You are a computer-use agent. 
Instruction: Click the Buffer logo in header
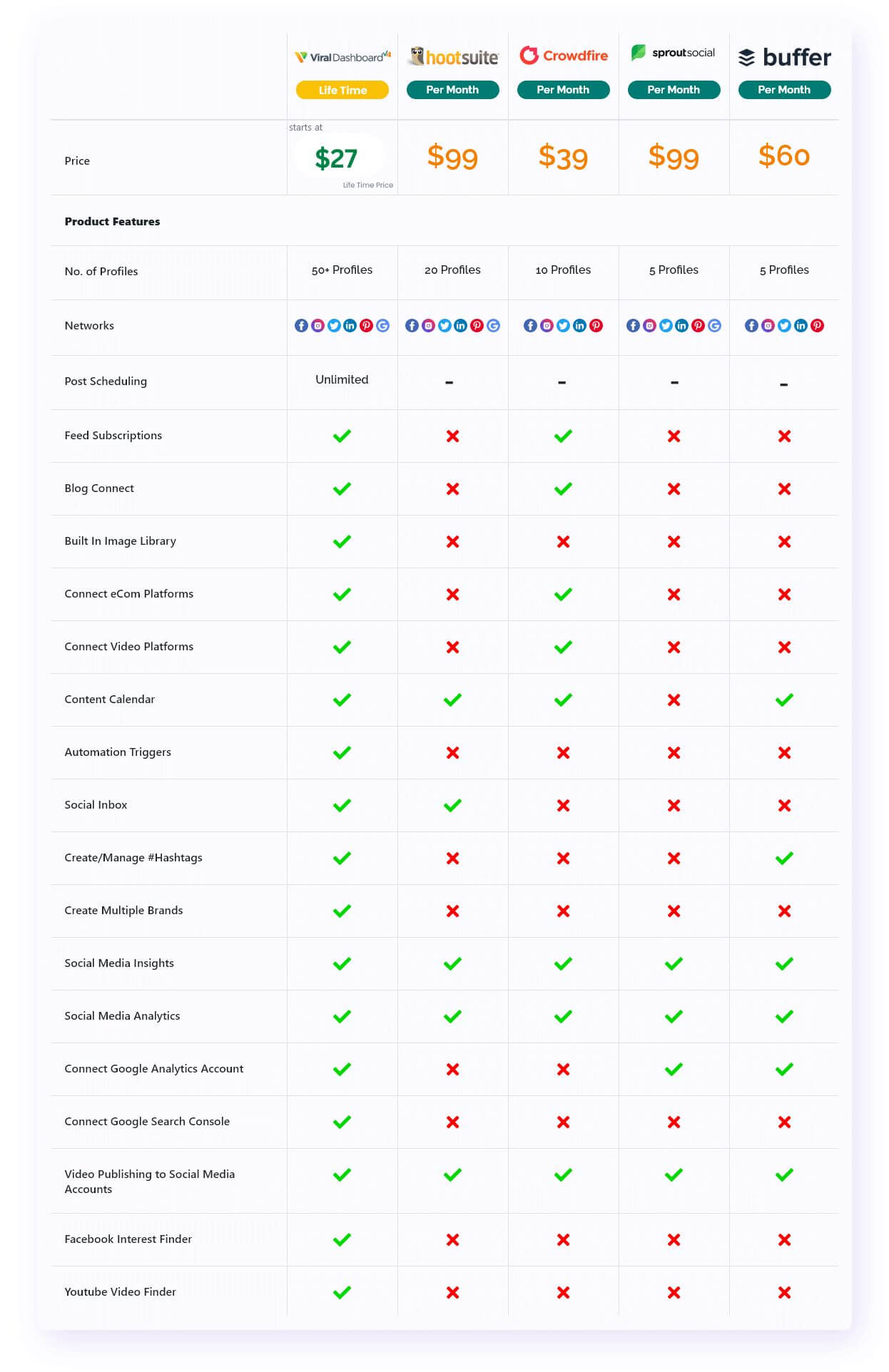click(x=784, y=57)
